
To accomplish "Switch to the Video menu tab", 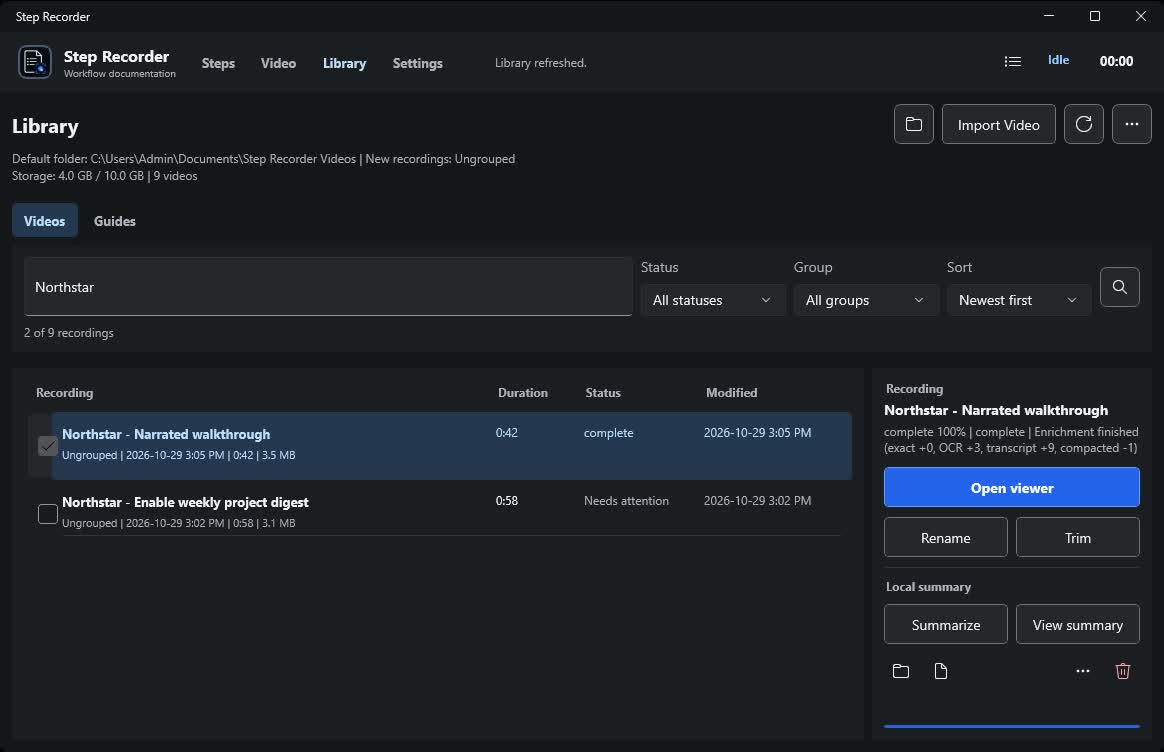I will pos(278,63).
